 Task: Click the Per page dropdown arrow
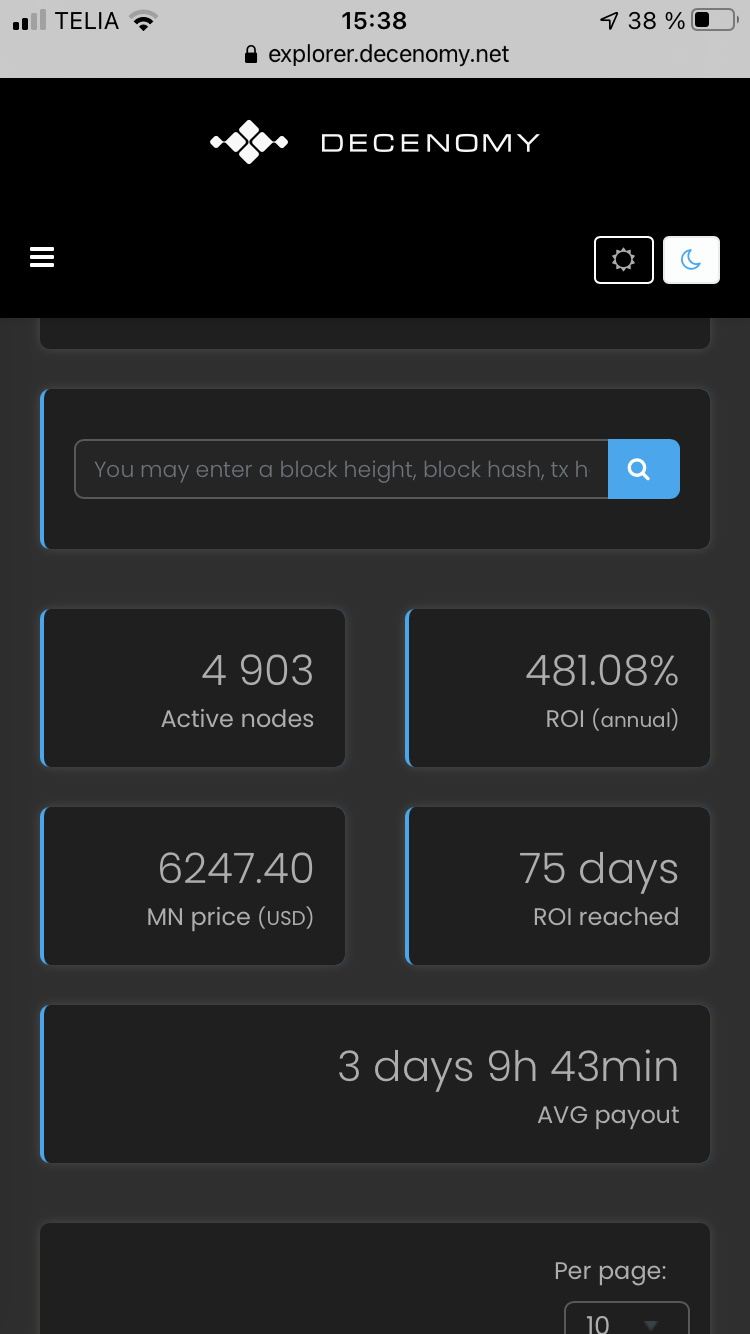click(651, 1325)
